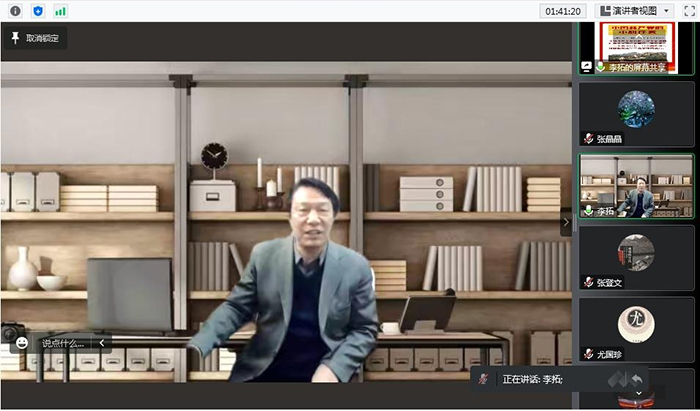
Task: Click the meeting info icon
Action: click(x=15, y=11)
